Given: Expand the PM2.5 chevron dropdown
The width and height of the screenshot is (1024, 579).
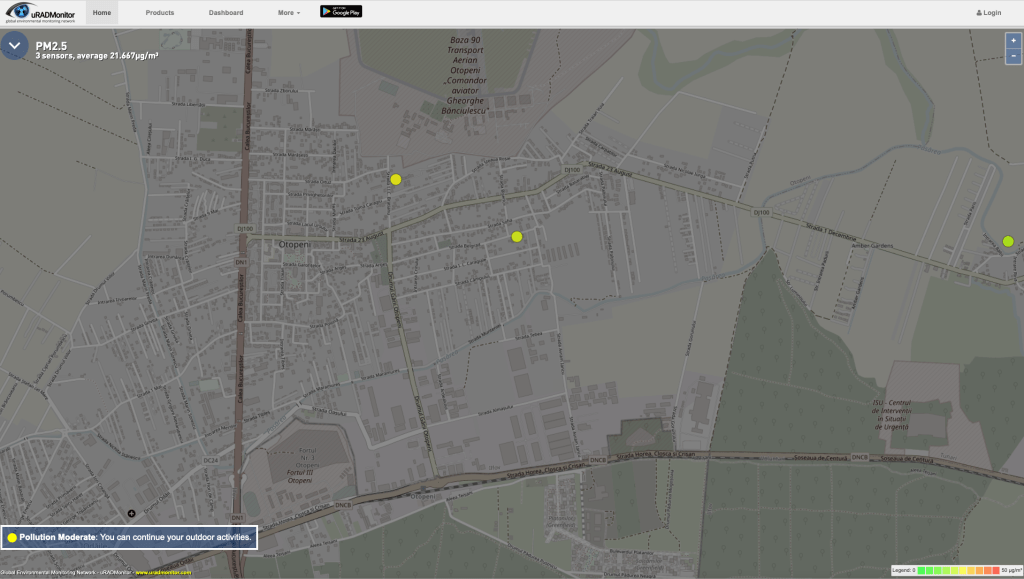Looking at the screenshot, I should (15, 46).
